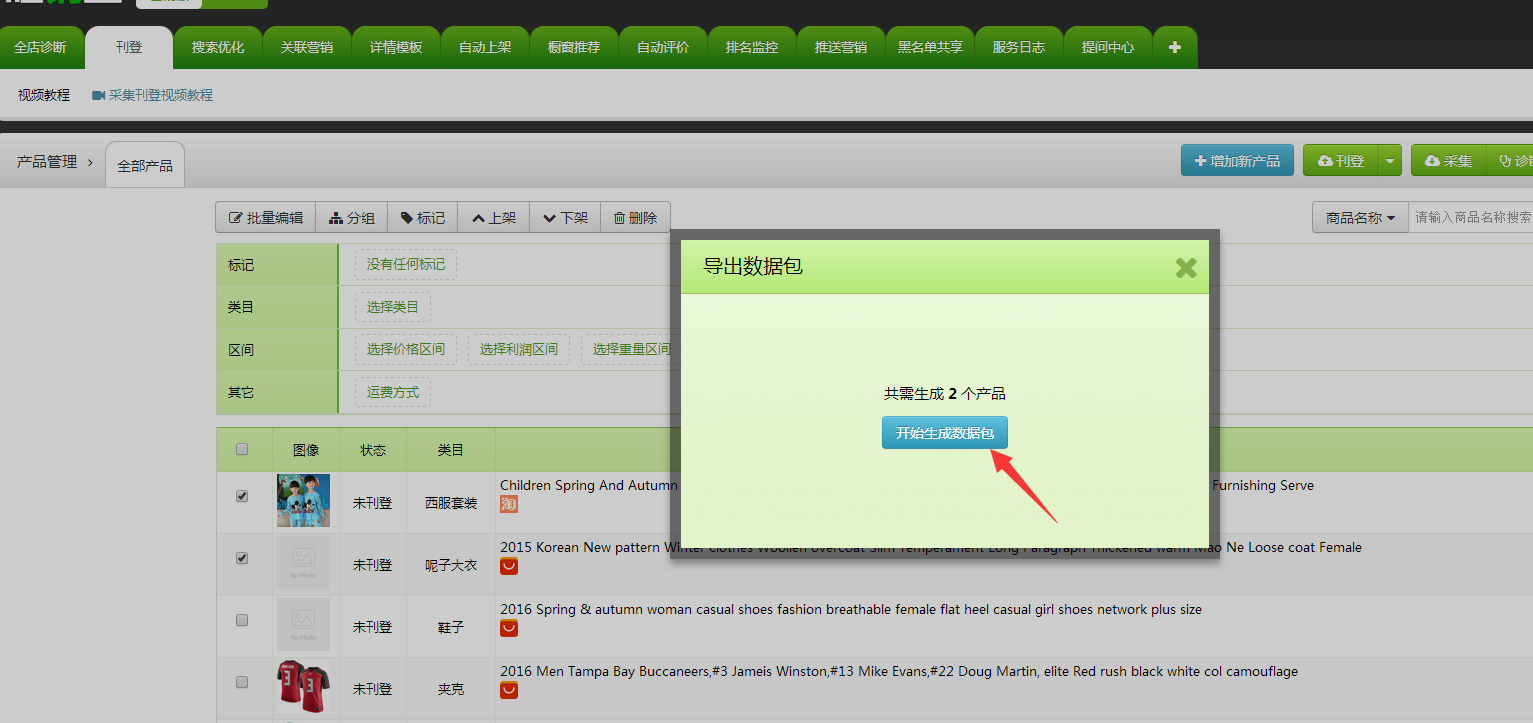Open the 选择类目 filter
The height and width of the screenshot is (723, 1533).
393,308
